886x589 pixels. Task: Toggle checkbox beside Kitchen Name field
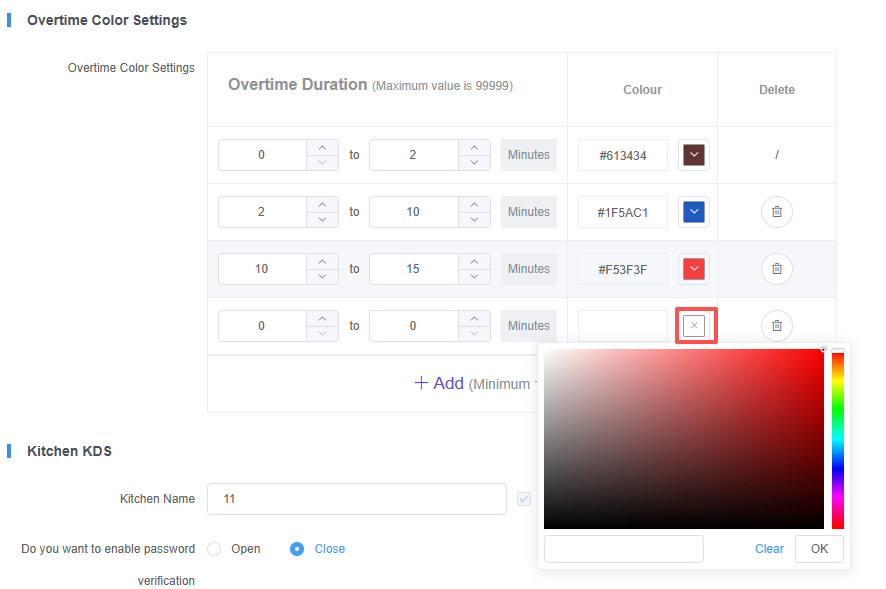click(x=524, y=499)
